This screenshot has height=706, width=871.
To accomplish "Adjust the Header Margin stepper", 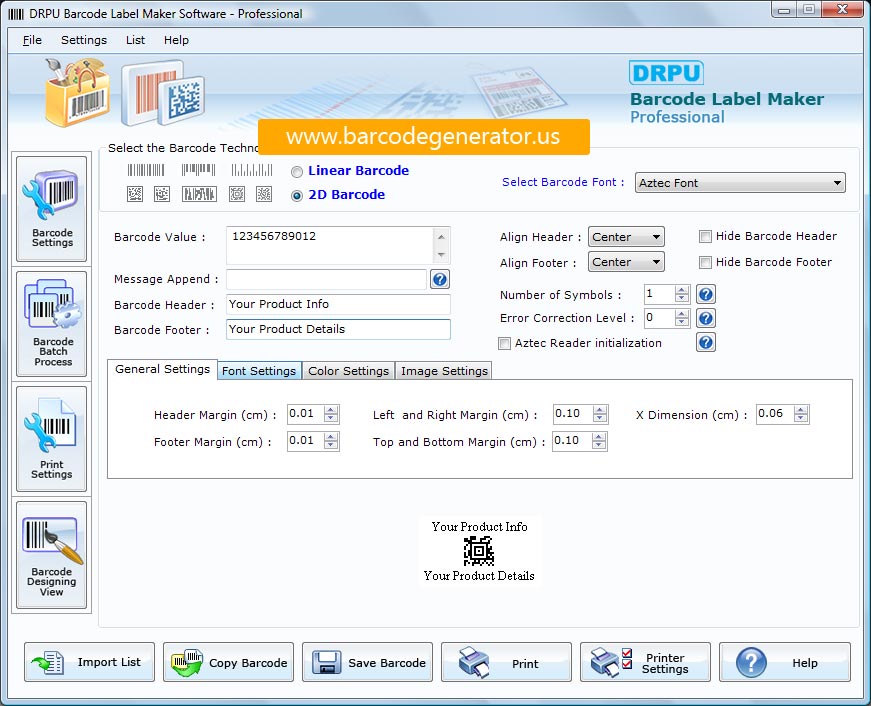I will coord(331,414).
